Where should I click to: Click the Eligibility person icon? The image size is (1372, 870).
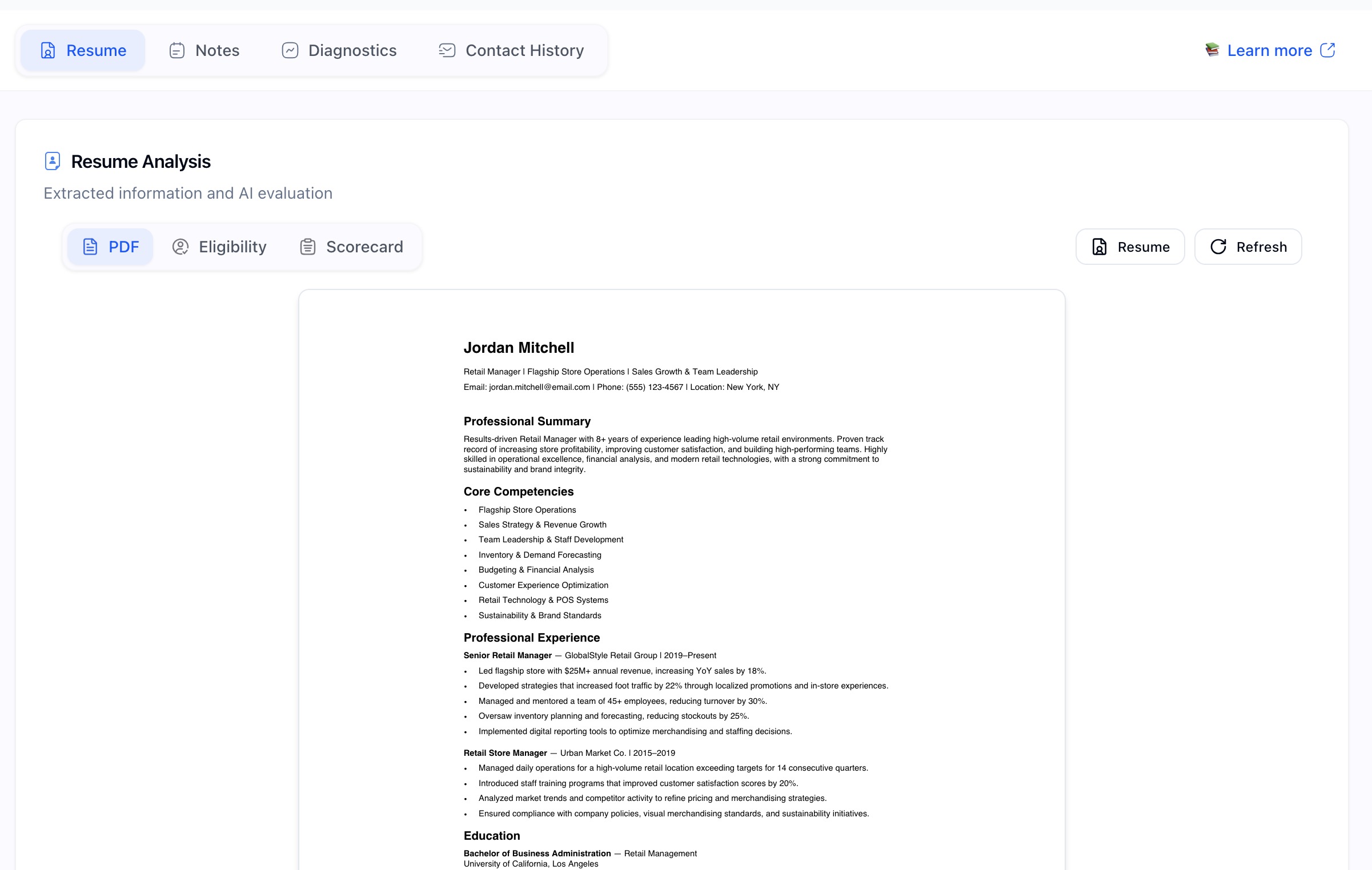coord(180,247)
